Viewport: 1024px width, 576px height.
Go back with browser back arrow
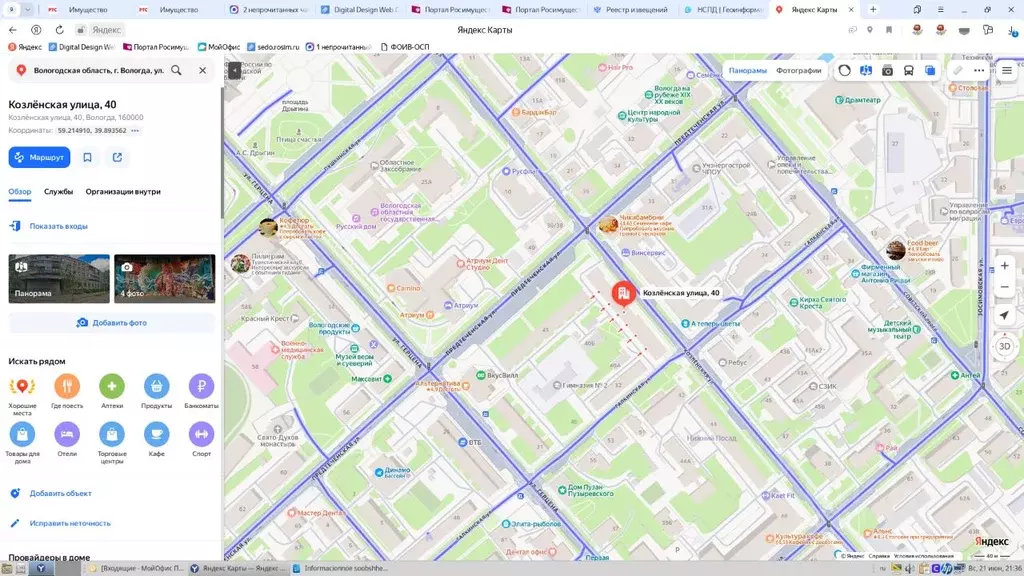click(13, 30)
